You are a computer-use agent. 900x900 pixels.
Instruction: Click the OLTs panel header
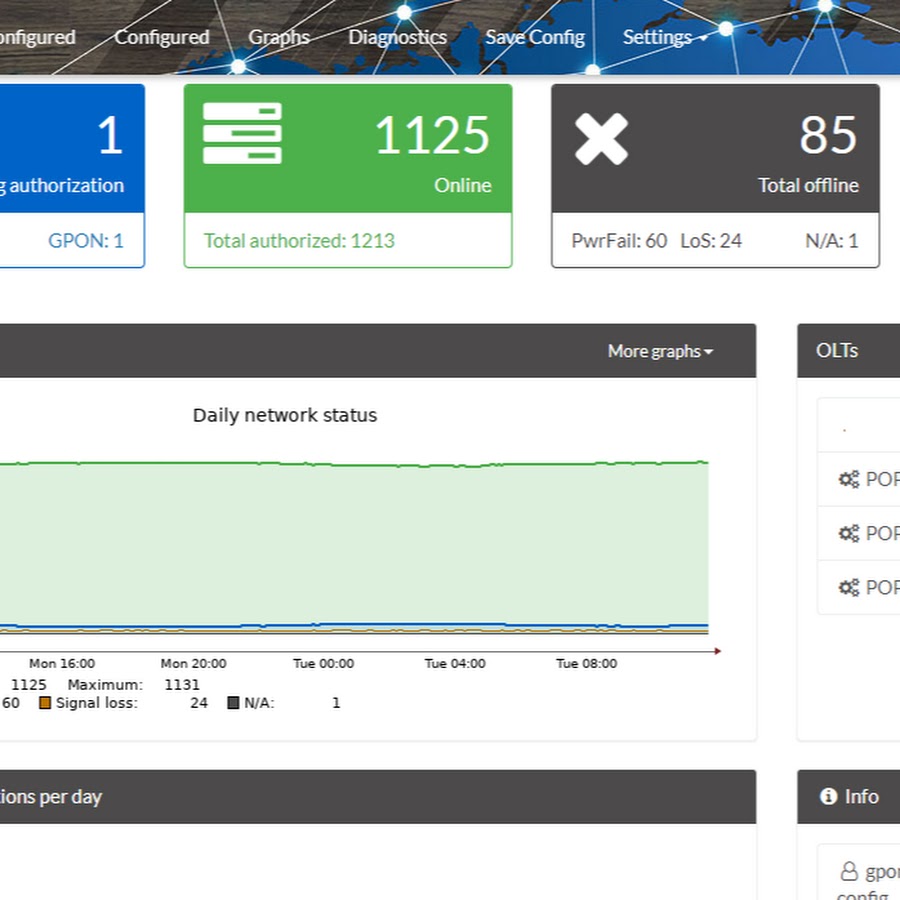click(848, 351)
